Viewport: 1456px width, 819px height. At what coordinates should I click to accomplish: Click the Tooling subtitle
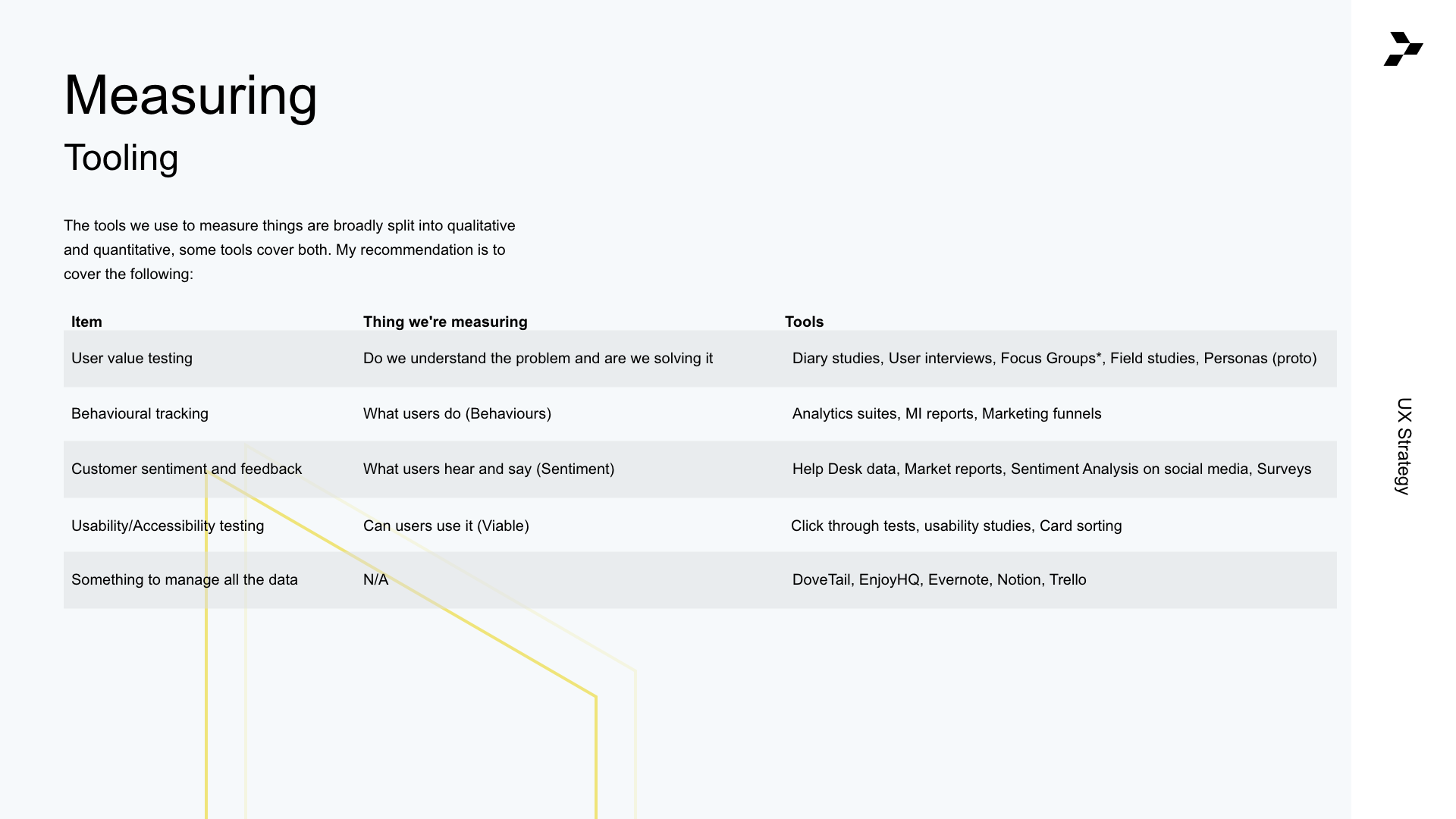121,158
